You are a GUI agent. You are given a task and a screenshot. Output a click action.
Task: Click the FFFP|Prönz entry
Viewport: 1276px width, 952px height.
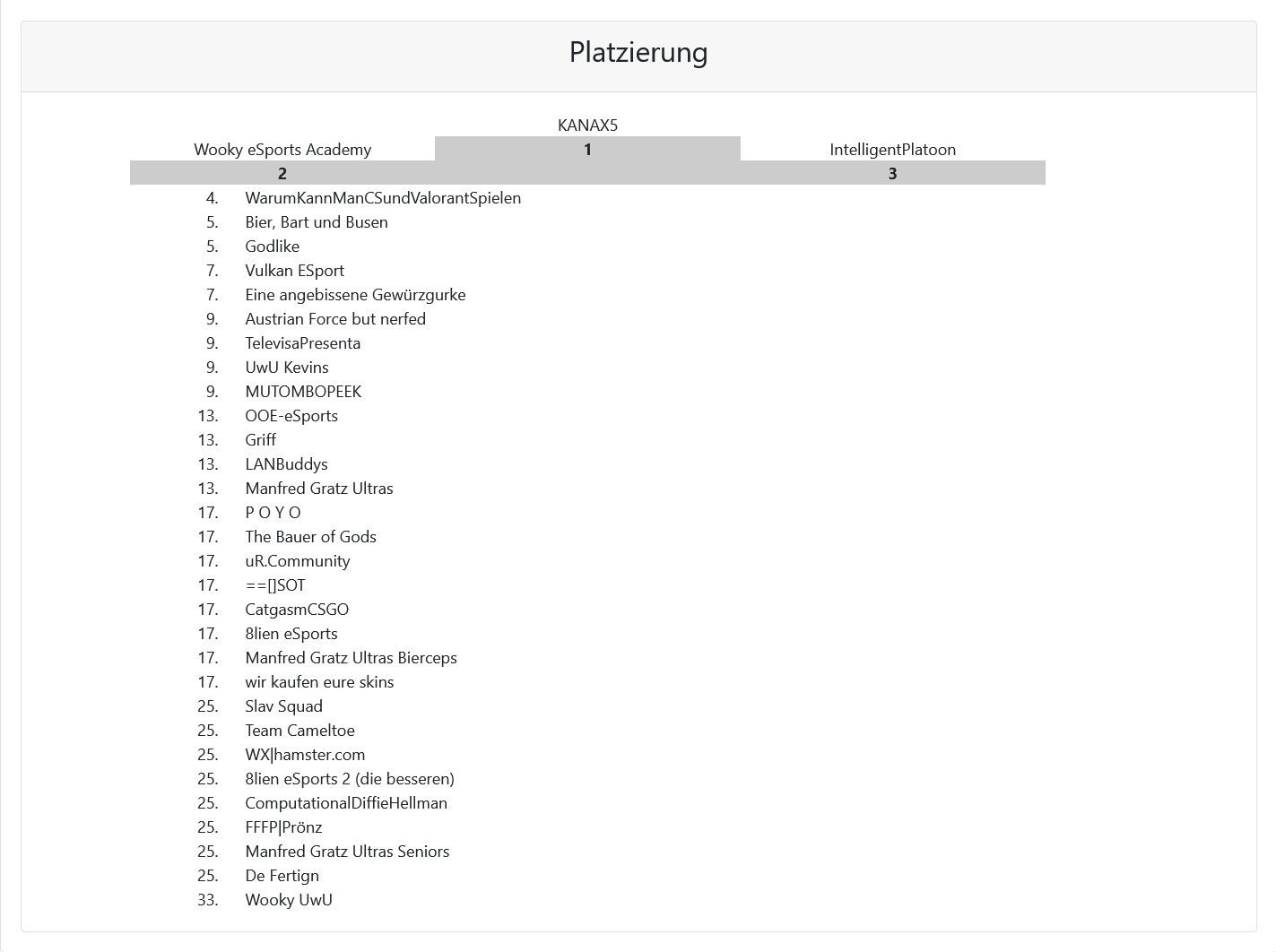coord(283,827)
